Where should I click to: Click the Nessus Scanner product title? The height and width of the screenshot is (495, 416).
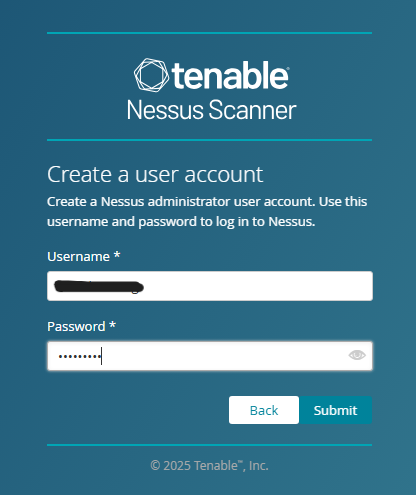(x=211, y=110)
